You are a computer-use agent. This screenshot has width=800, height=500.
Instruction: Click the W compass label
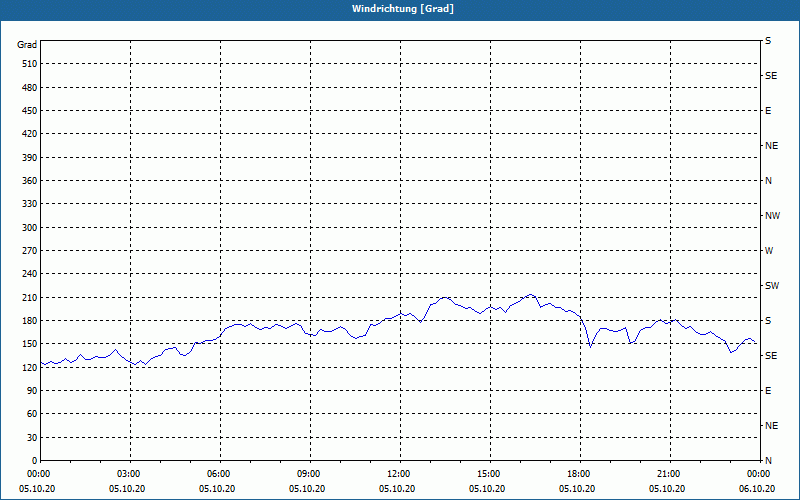[x=769, y=251]
